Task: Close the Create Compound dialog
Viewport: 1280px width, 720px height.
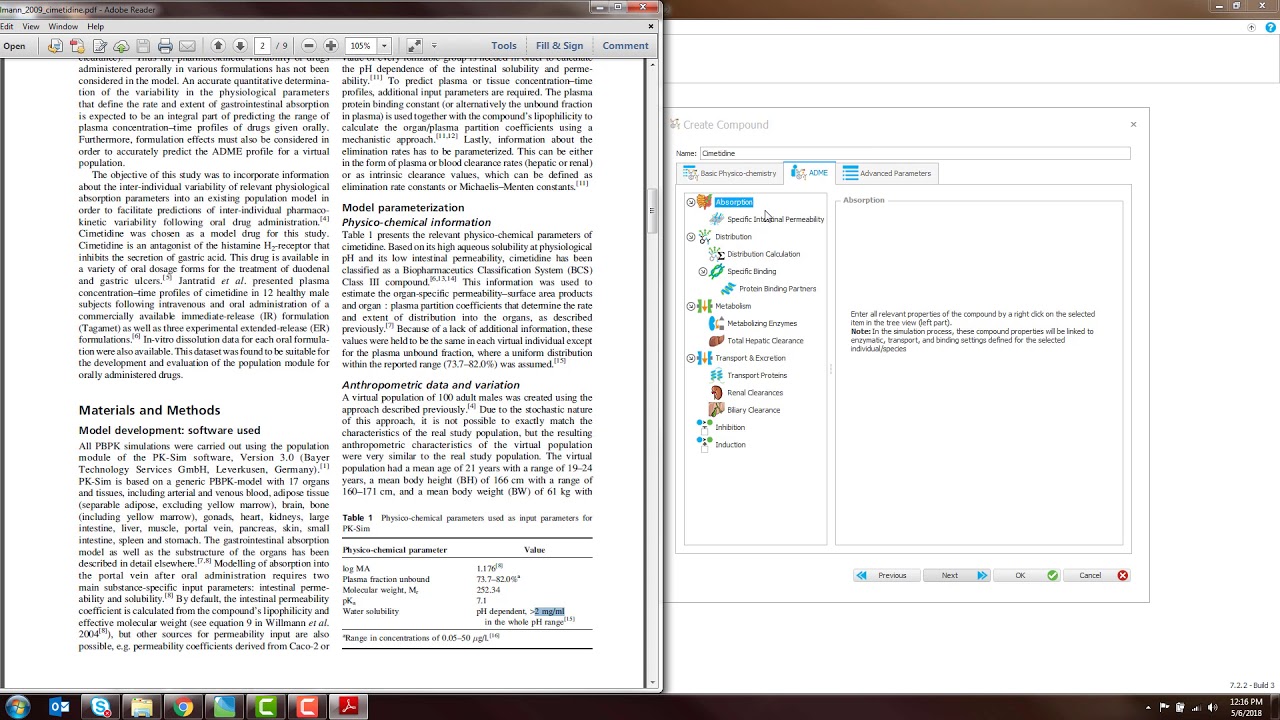Action: [x=1133, y=124]
